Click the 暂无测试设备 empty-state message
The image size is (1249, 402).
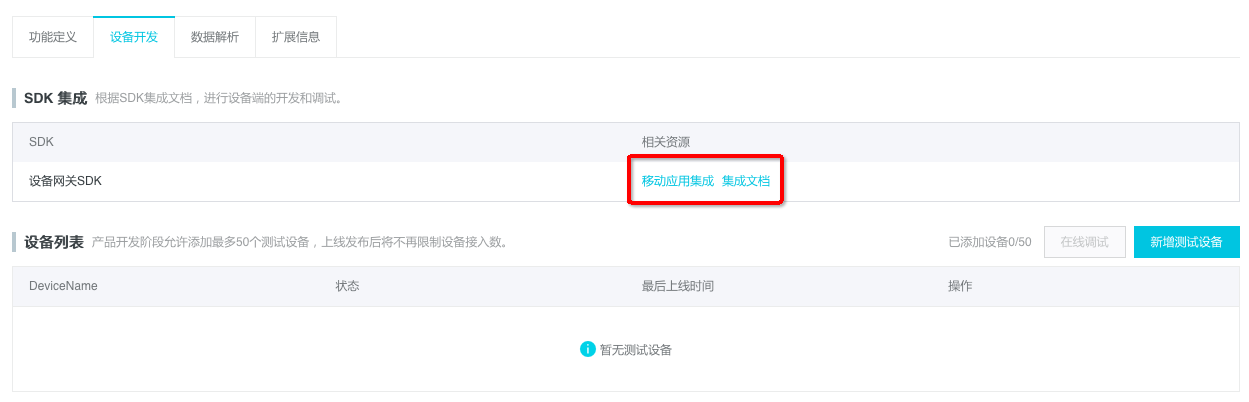pos(636,350)
